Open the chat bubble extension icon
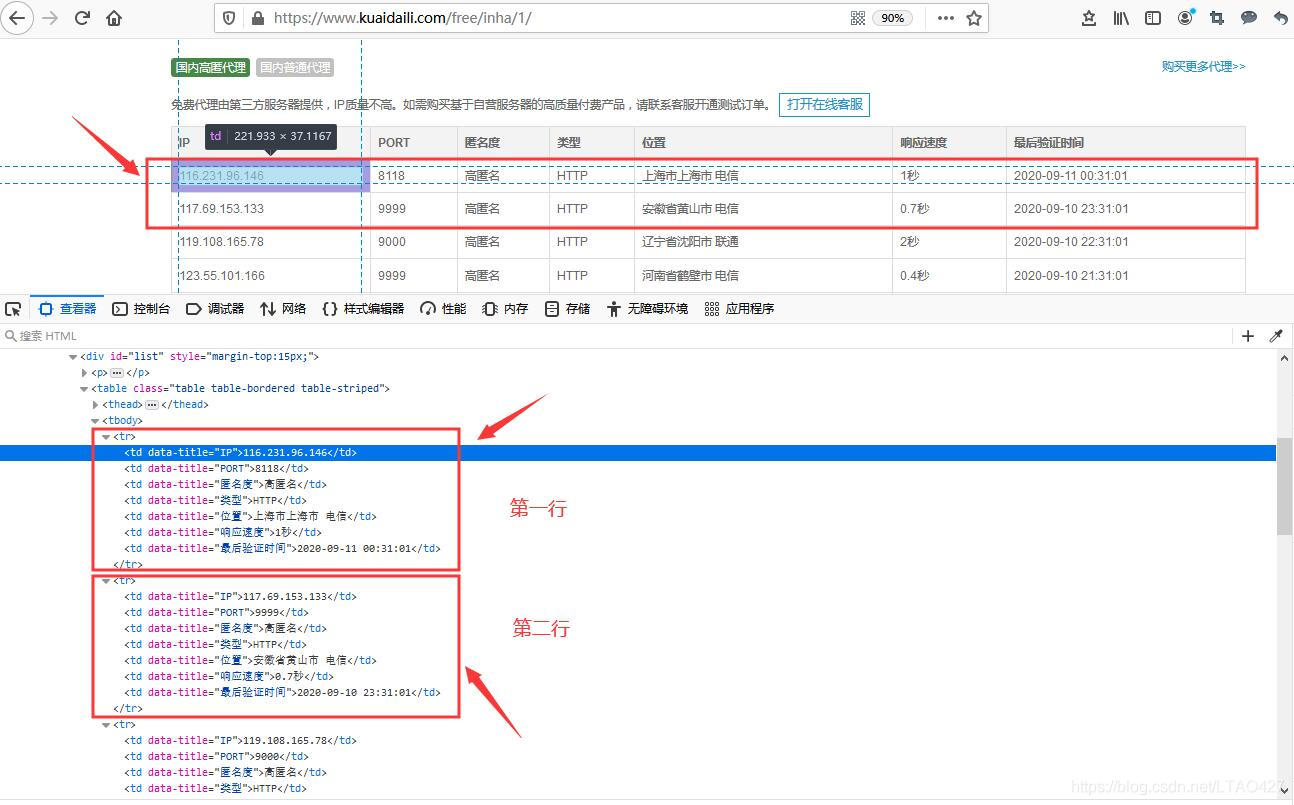The height and width of the screenshot is (805, 1294). point(1249,18)
